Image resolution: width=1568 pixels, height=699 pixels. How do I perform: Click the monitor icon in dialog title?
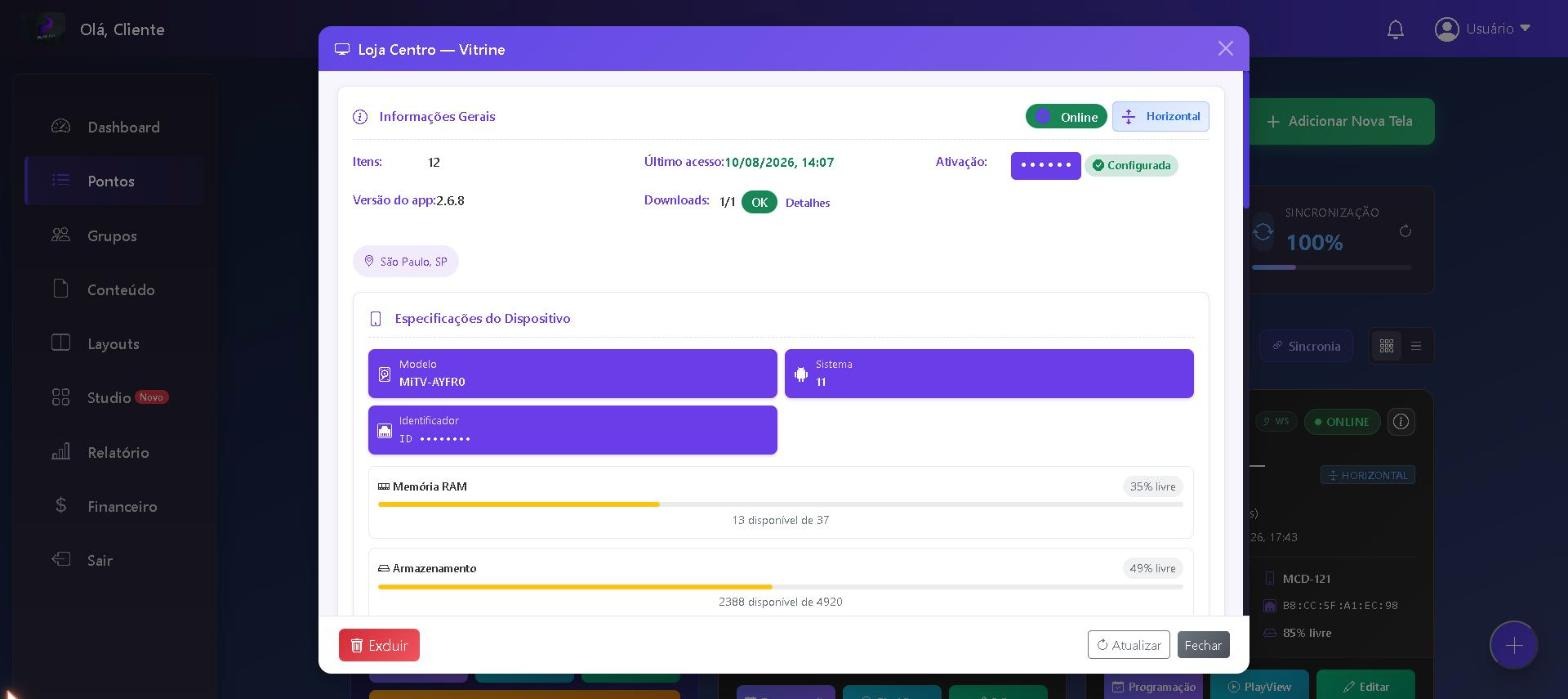(x=342, y=49)
